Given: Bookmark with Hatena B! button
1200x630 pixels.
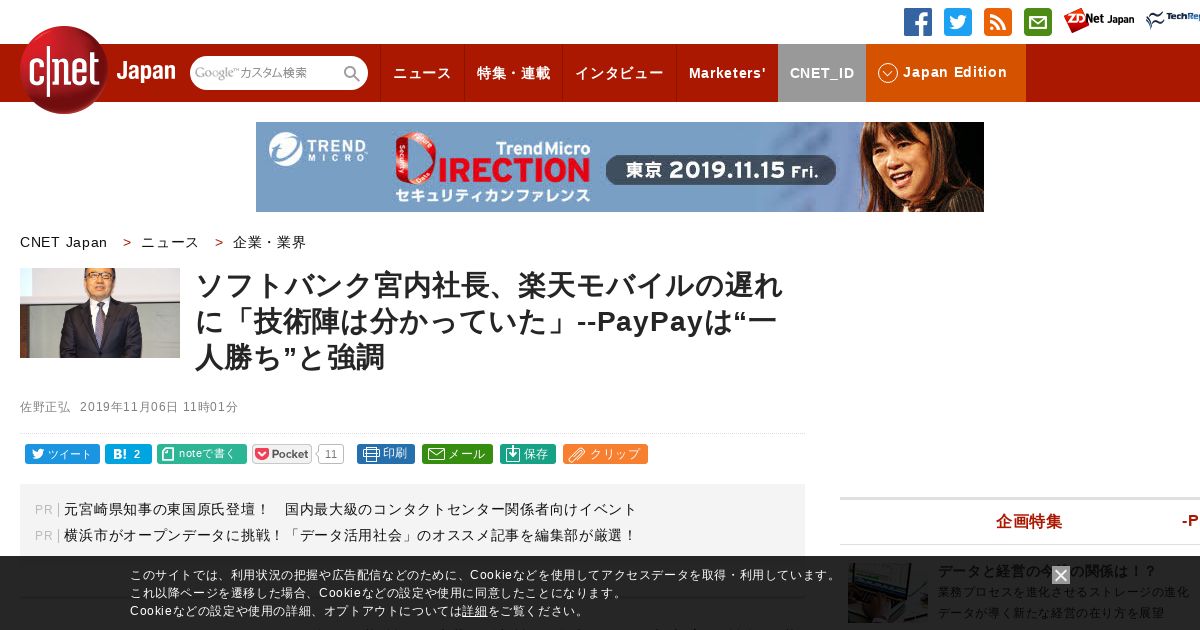Looking at the screenshot, I should coord(128,454).
